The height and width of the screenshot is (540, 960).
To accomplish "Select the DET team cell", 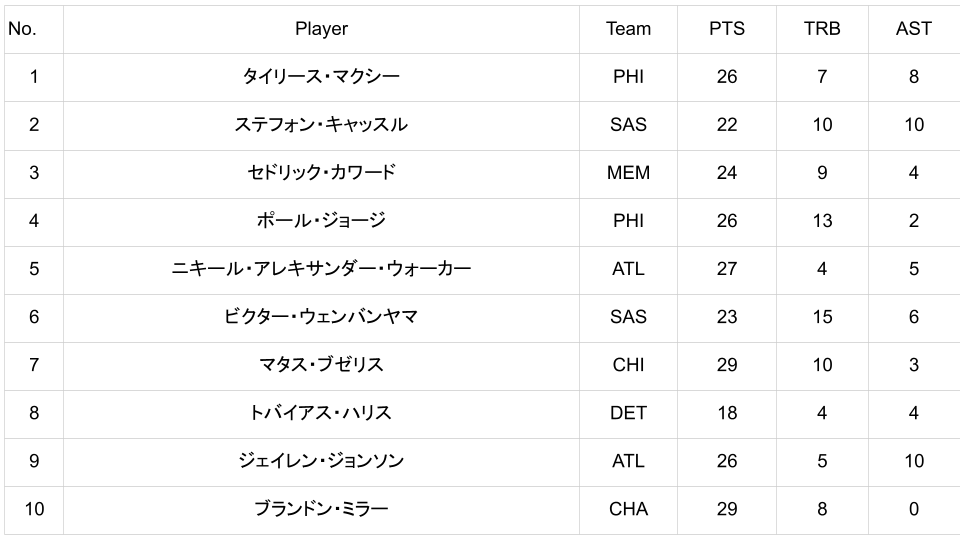I will [x=628, y=413].
